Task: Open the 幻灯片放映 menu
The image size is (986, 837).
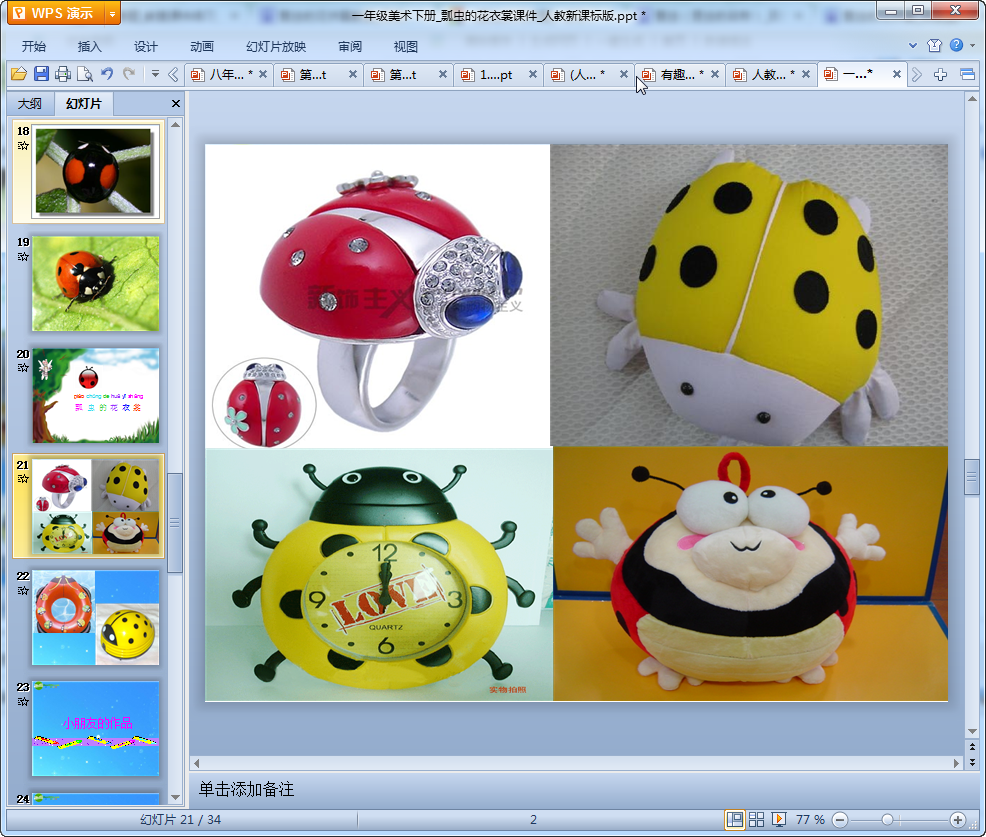Action: coord(276,47)
